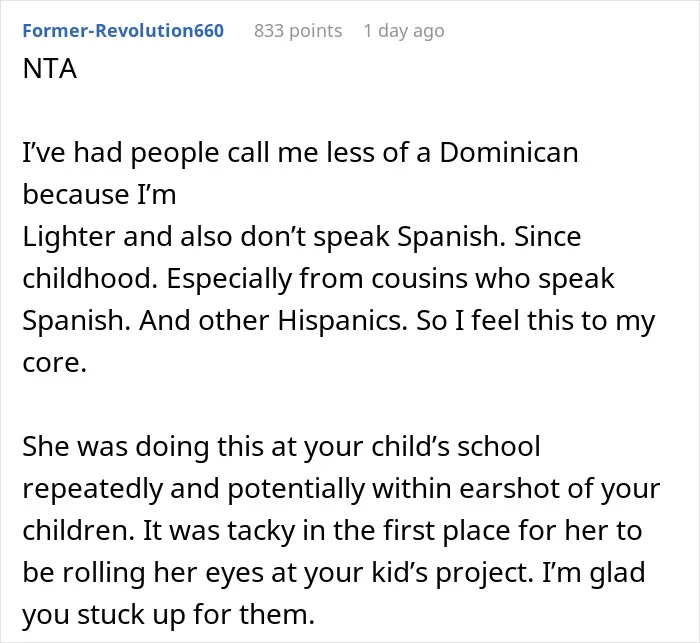The width and height of the screenshot is (700, 643).
Task: Click the line reading 'because I'm'
Action: click(99, 194)
